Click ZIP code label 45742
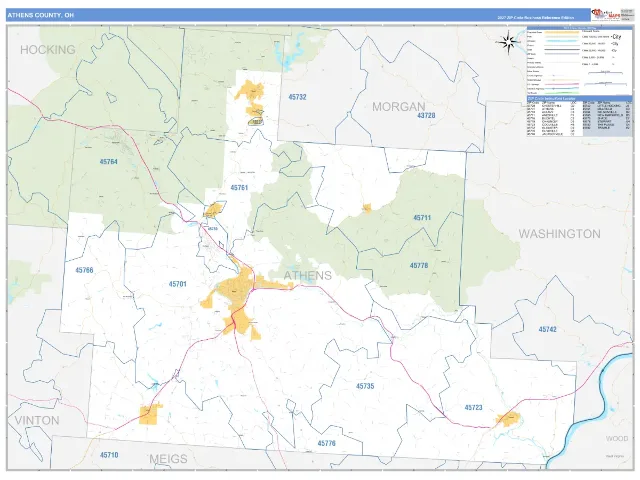Viewport: 640px width, 480px height. coord(547,329)
